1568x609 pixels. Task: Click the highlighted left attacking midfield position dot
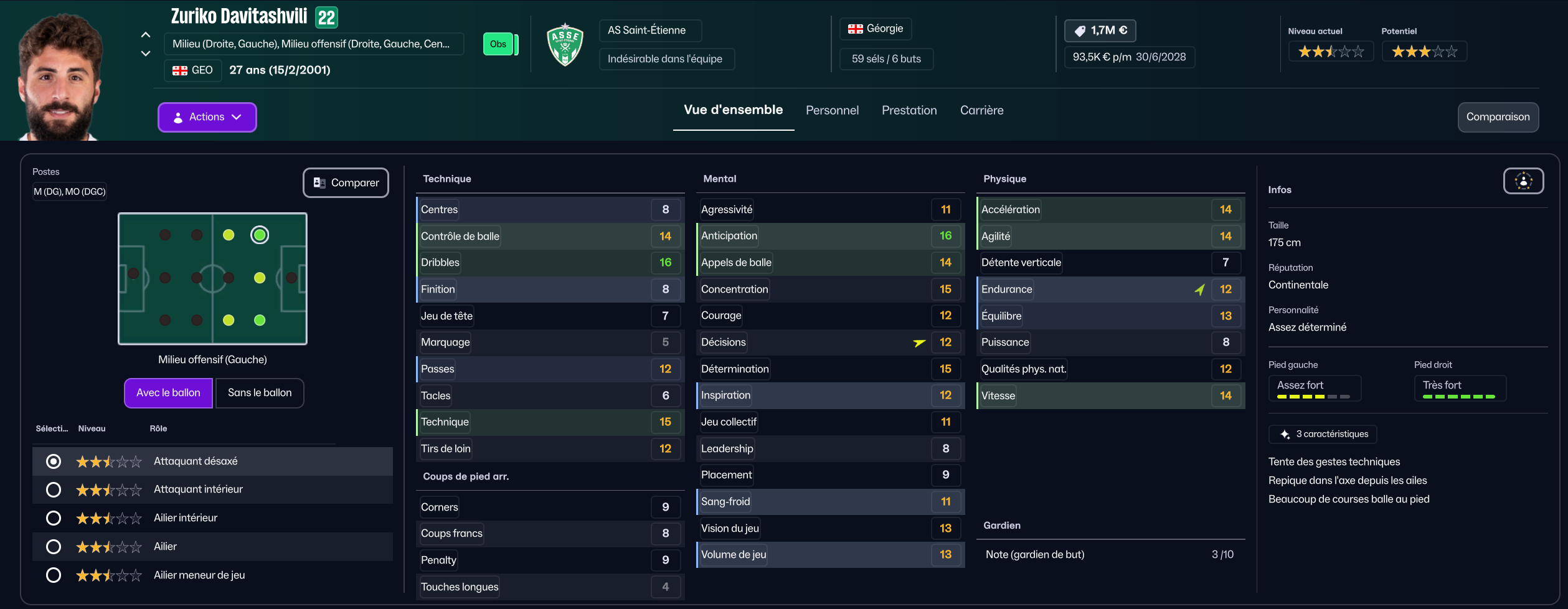pos(260,235)
